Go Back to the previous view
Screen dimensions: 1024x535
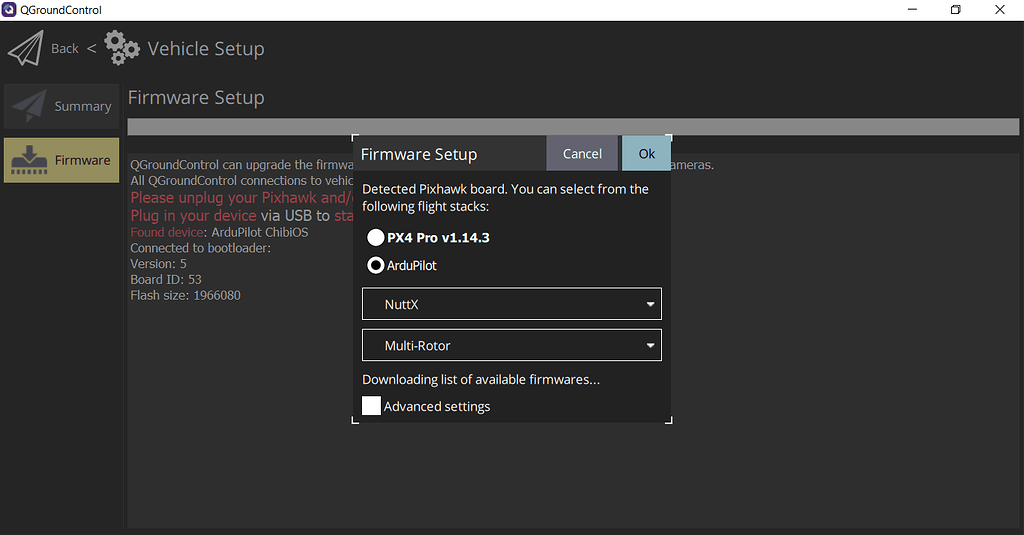click(65, 49)
